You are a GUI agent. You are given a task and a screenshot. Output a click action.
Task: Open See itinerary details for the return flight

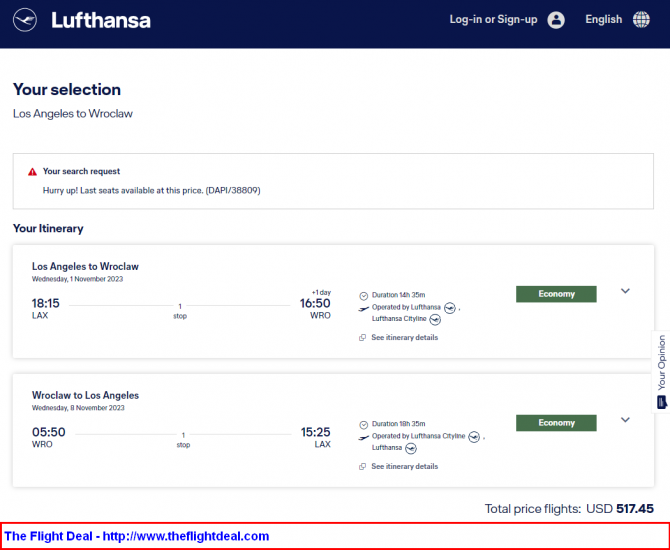[404, 467]
